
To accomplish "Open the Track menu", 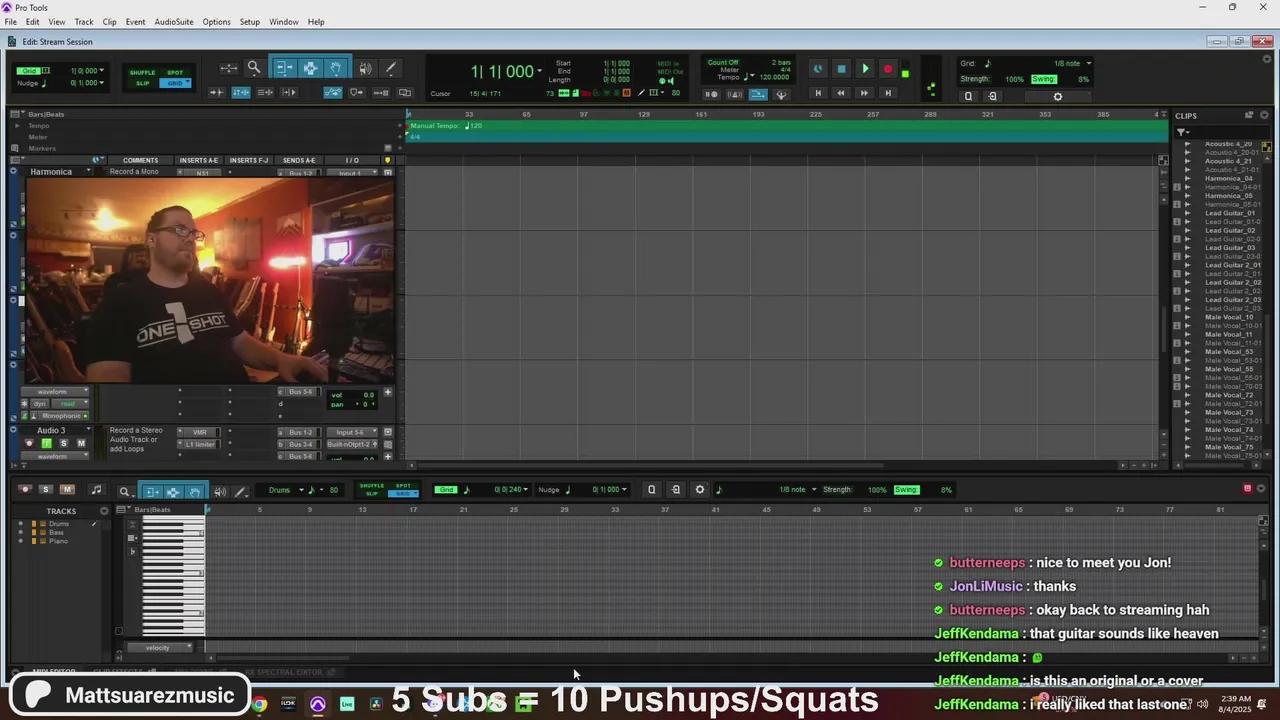I will [x=84, y=22].
